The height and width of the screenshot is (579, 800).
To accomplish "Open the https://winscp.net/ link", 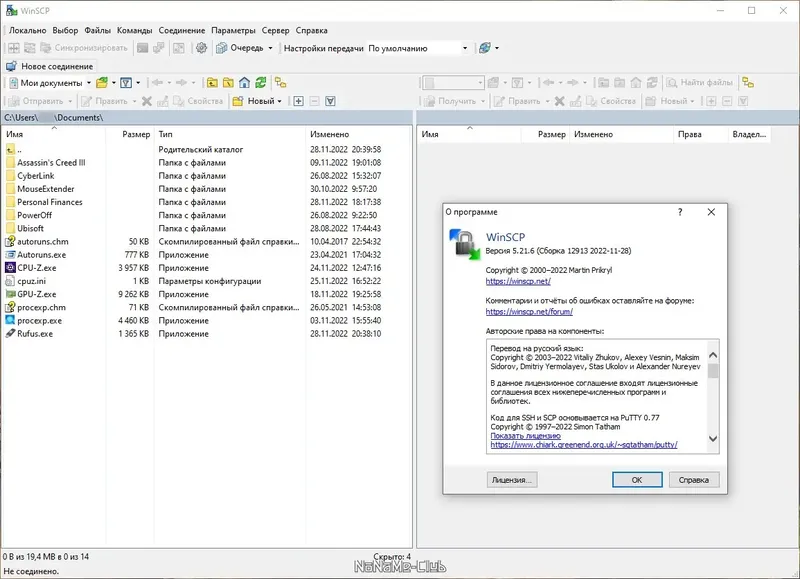I will pyautogui.click(x=518, y=281).
